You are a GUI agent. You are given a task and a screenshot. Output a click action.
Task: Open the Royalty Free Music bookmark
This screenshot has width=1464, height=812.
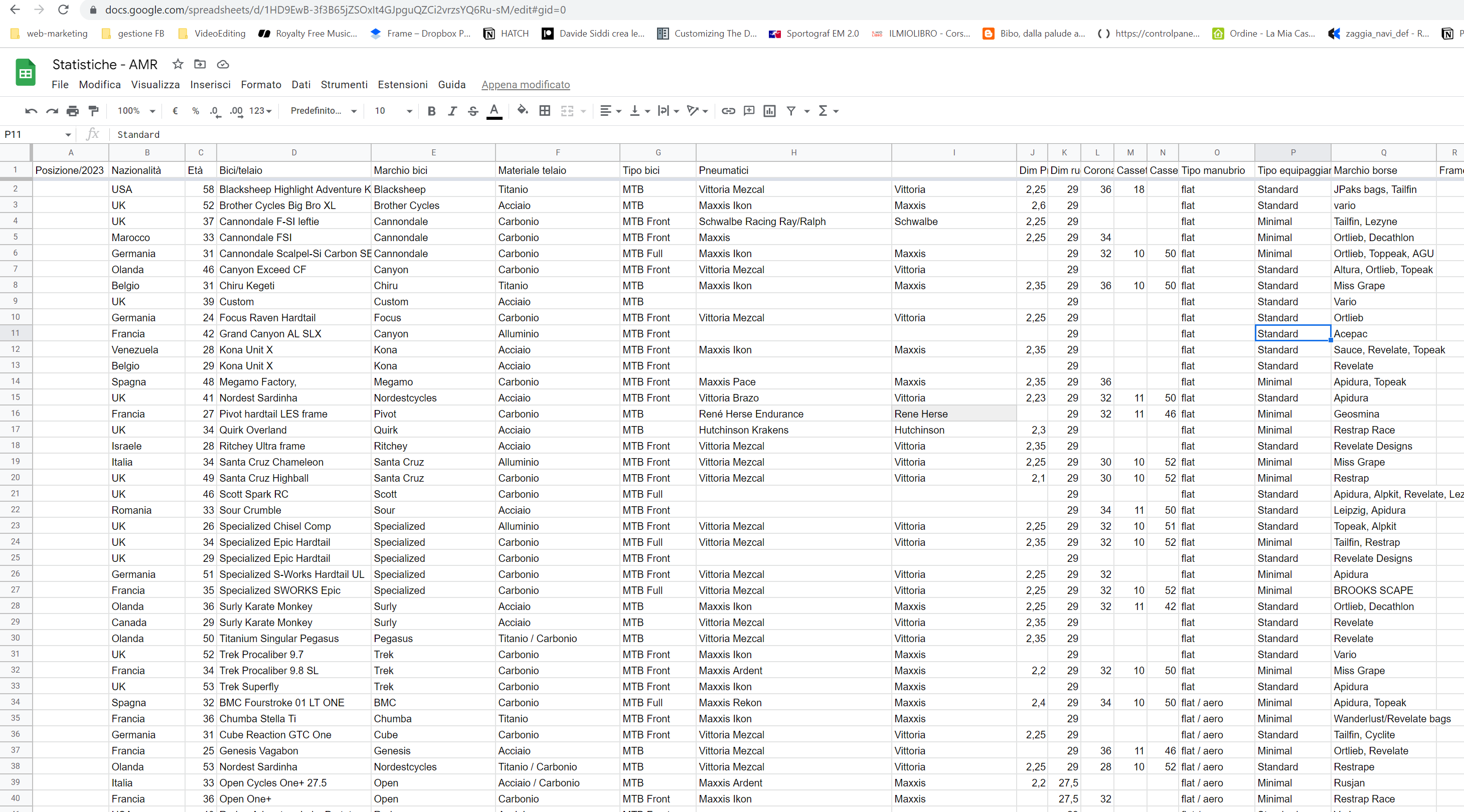[308, 34]
